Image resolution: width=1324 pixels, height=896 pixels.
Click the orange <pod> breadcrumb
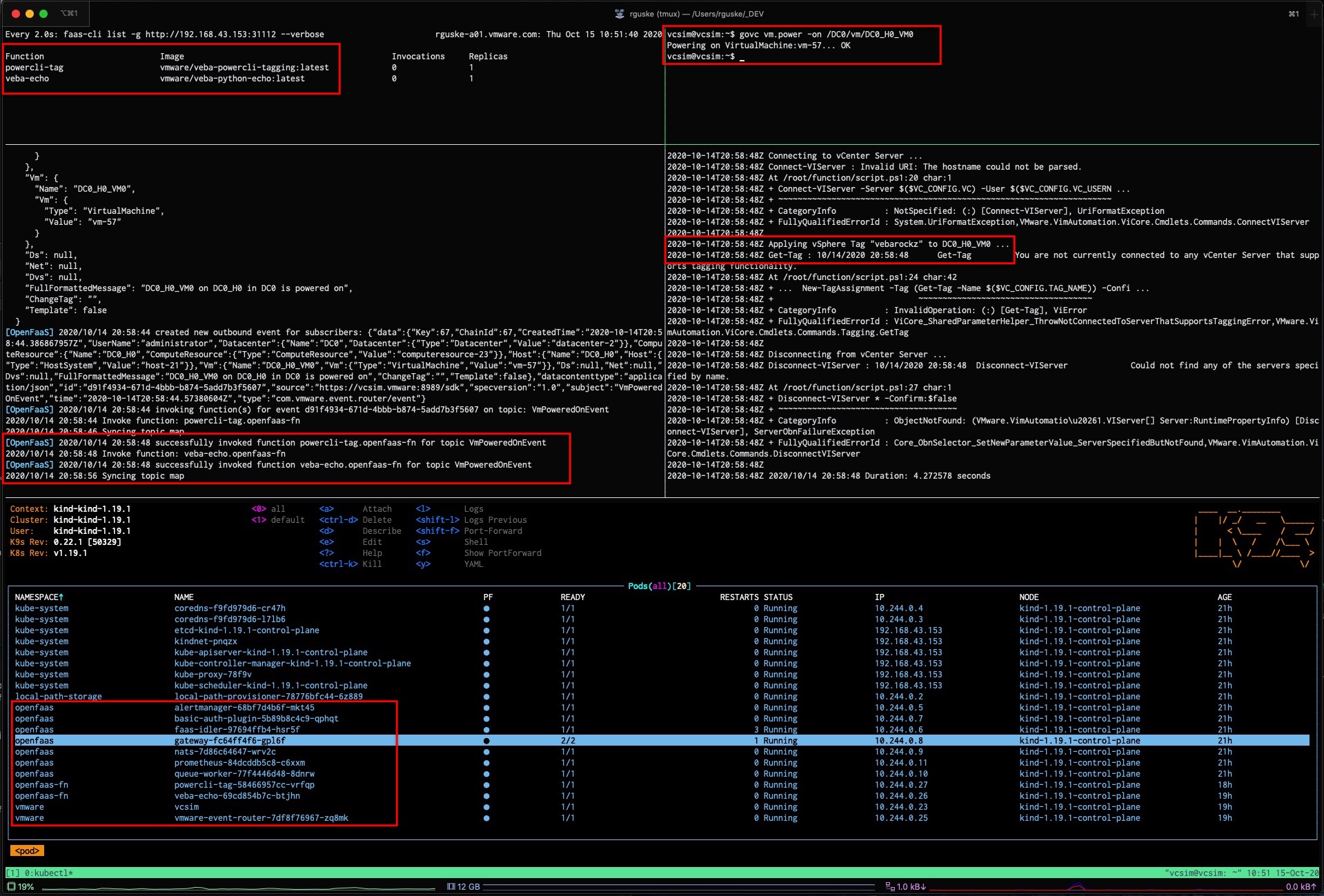27,851
